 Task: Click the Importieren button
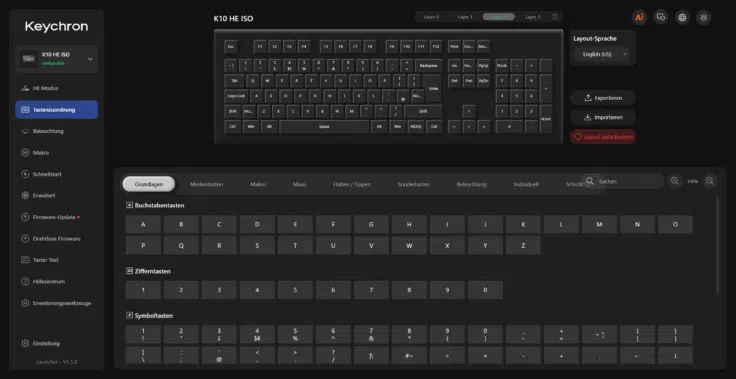pyautogui.click(x=603, y=117)
